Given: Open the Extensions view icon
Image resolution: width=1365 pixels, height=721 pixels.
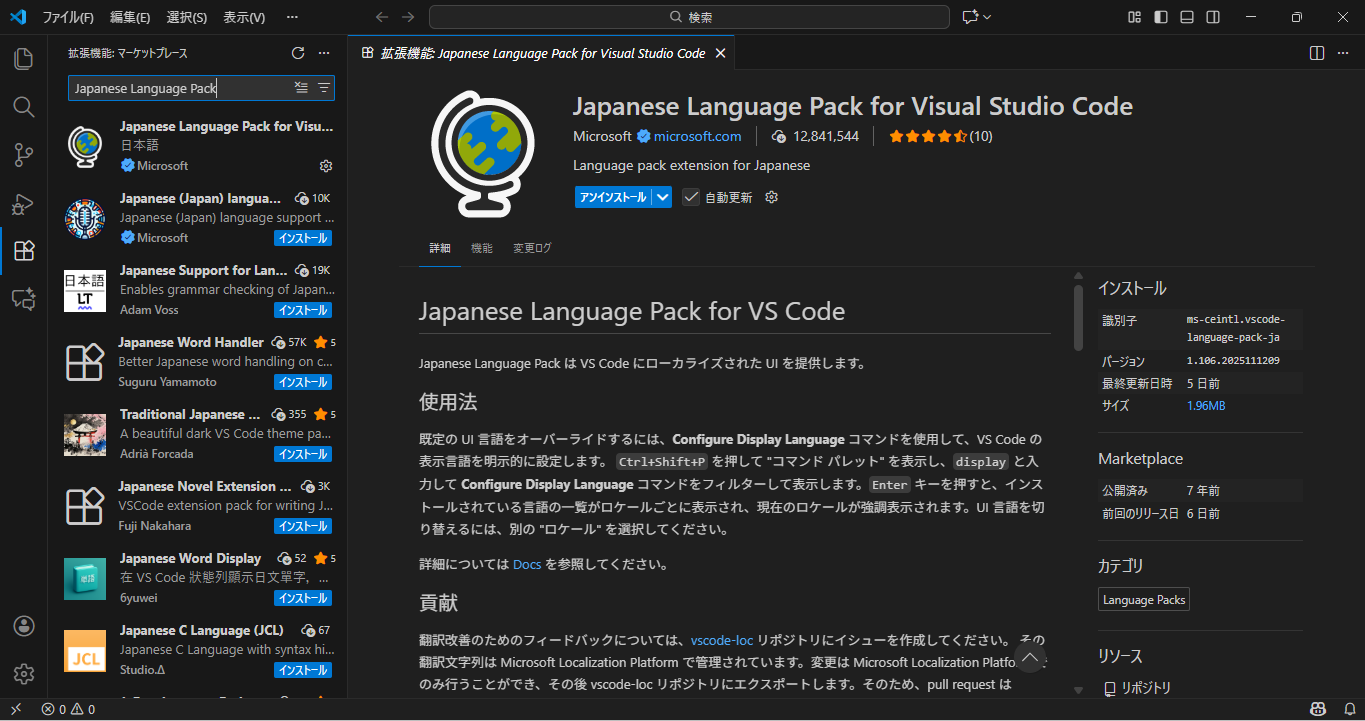Looking at the screenshot, I should point(23,250).
